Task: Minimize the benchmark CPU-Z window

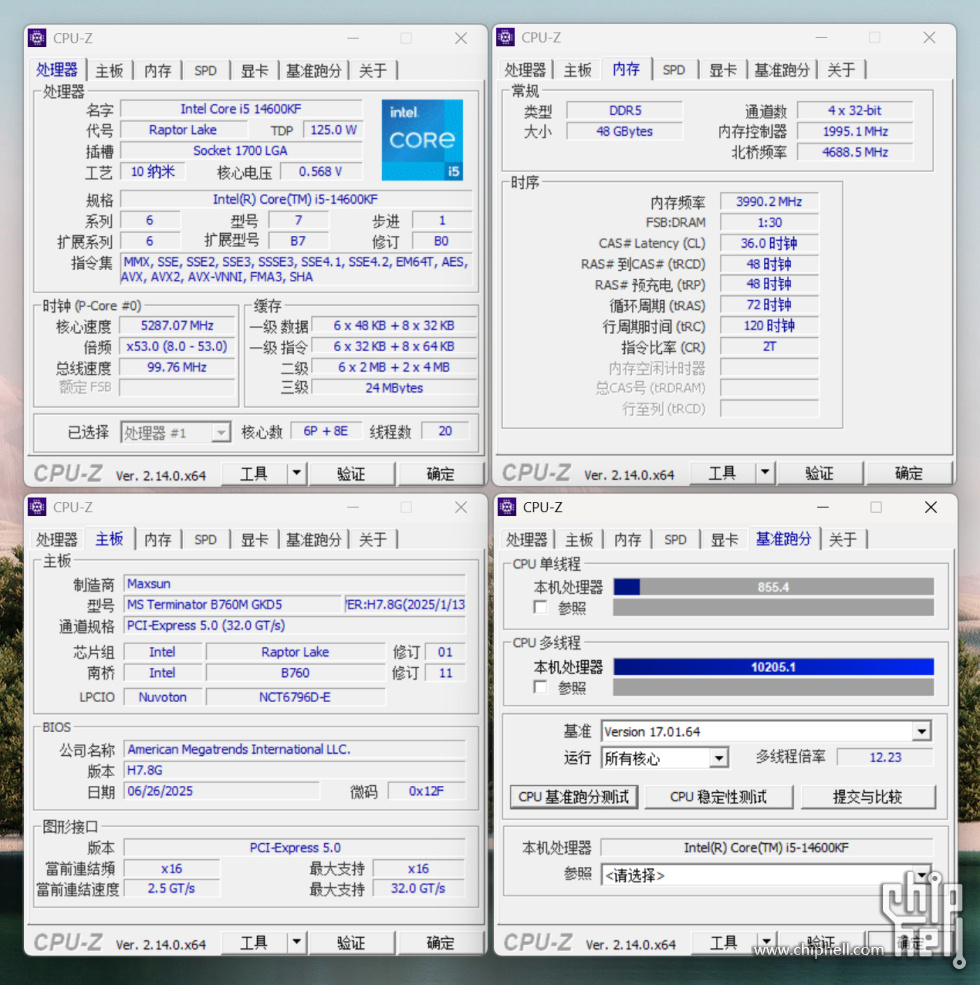Action: (822, 507)
